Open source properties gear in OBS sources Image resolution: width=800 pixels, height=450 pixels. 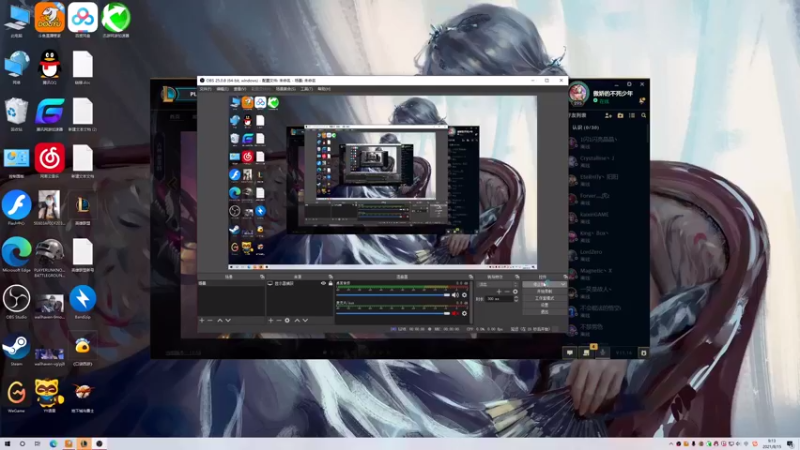click(287, 320)
